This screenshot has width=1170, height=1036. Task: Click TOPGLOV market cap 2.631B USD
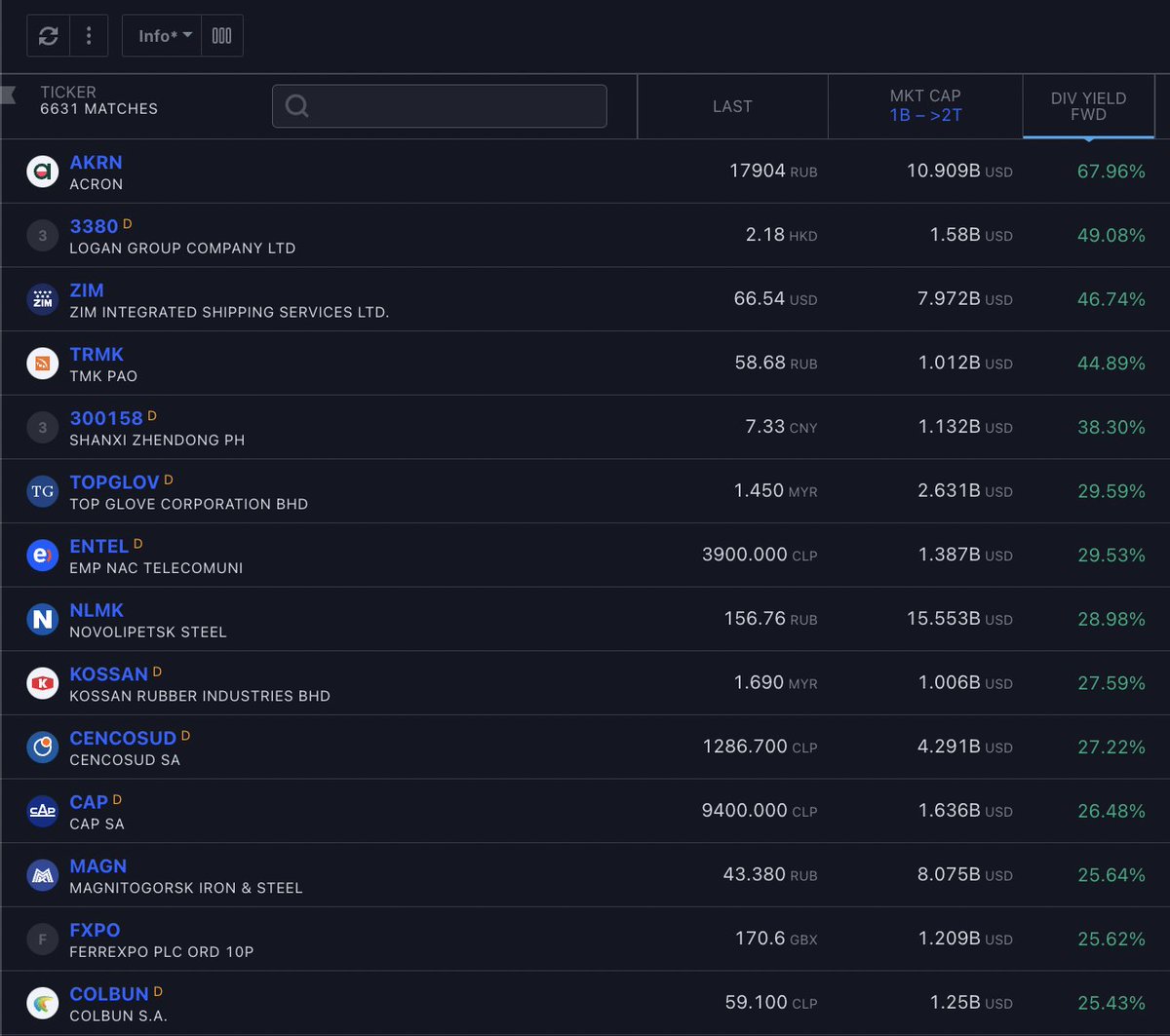tap(965, 491)
